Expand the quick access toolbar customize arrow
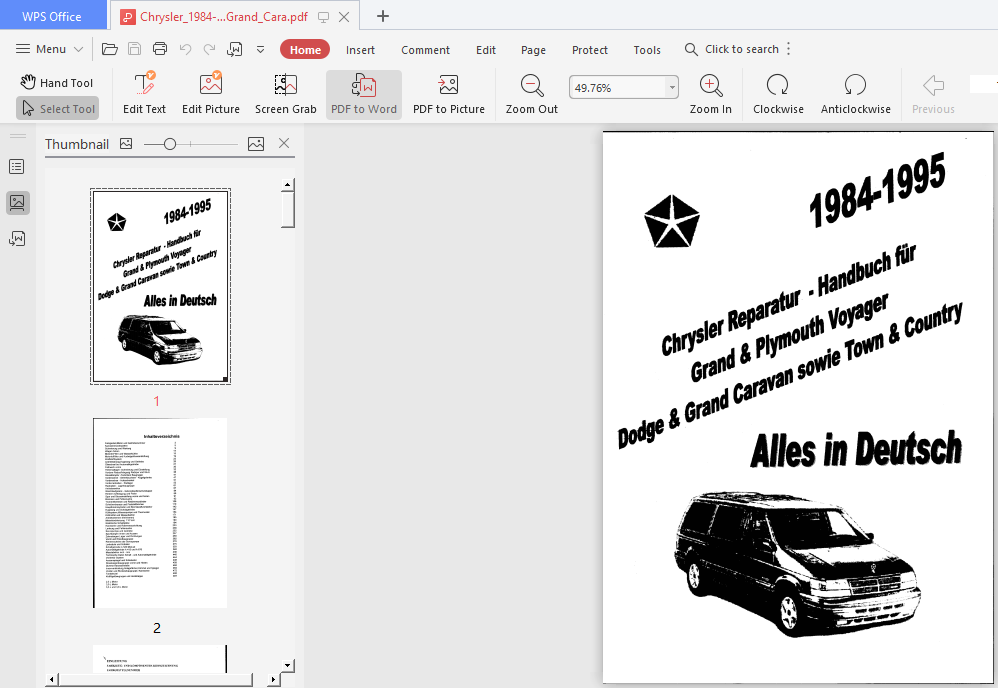Viewport: 998px width, 688px height. pyautogui.click(x=260, y=49)
